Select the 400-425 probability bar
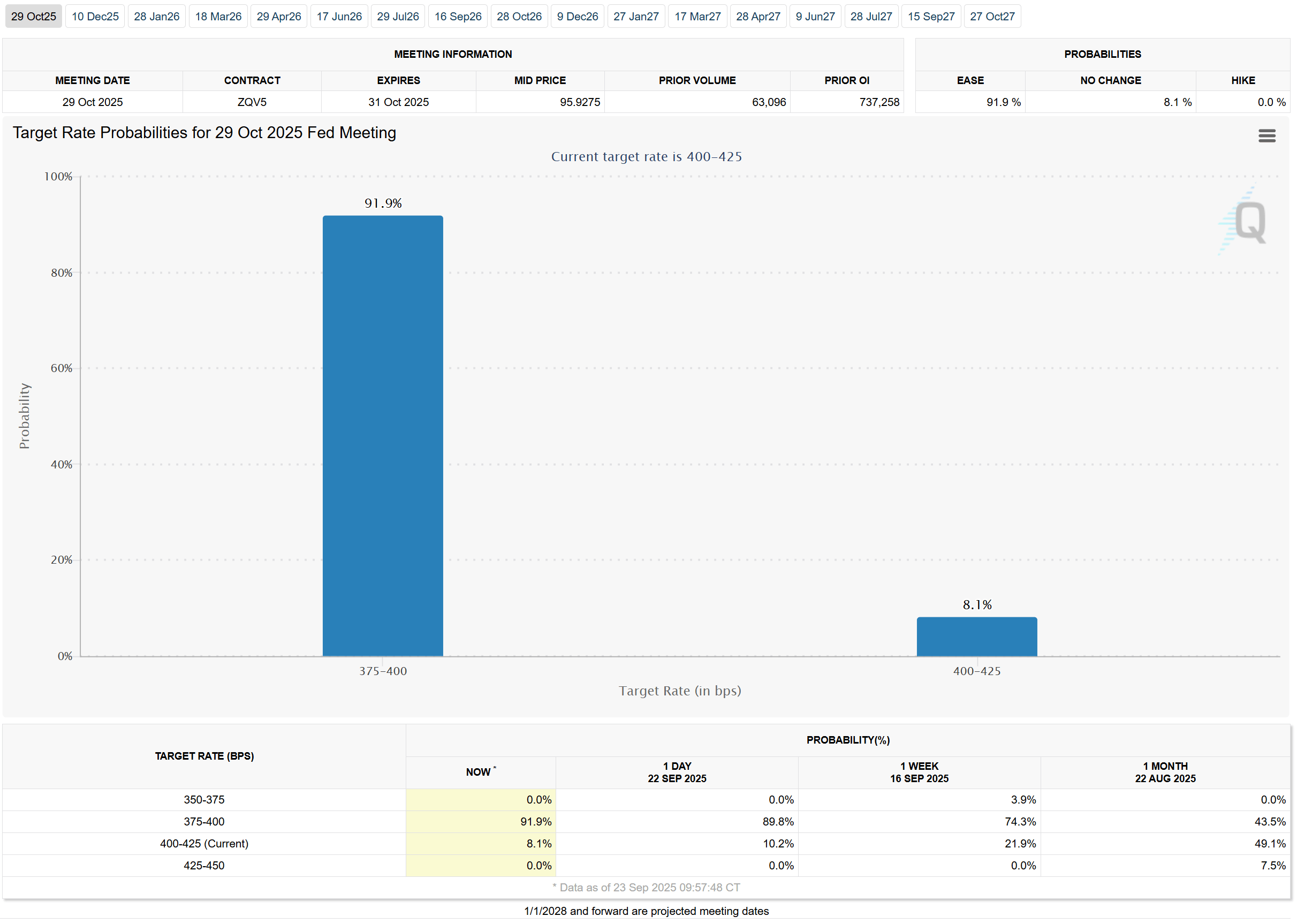 click(976, 636)
